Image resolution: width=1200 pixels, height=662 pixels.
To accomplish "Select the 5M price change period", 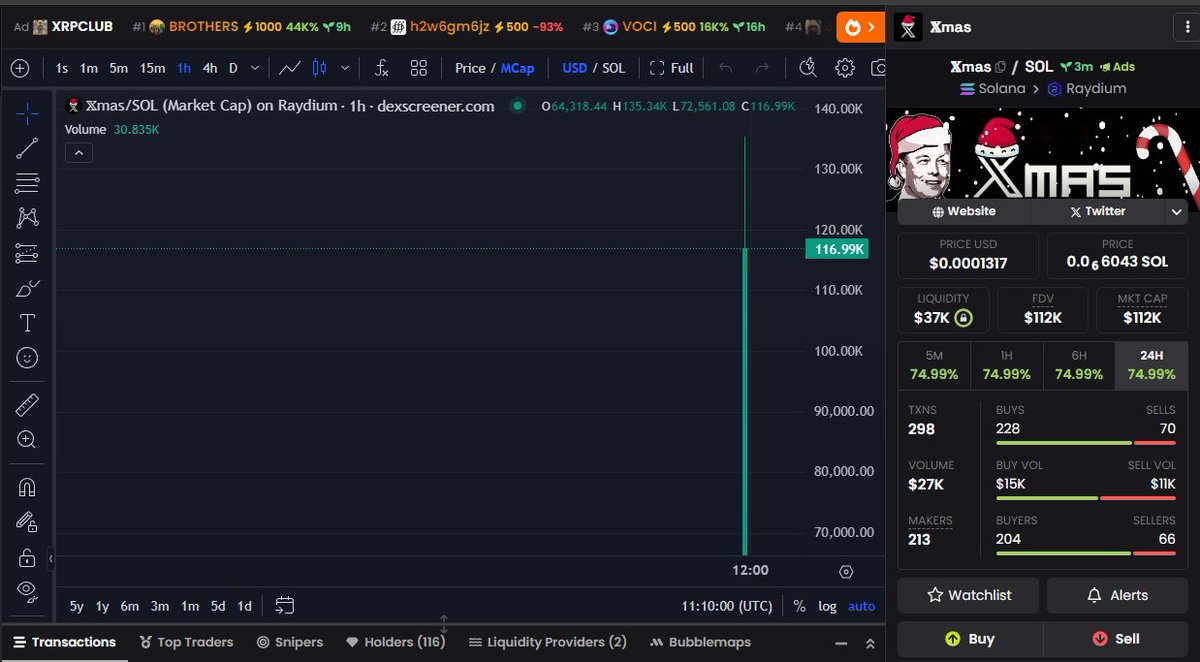I will (x=934, y=365).
